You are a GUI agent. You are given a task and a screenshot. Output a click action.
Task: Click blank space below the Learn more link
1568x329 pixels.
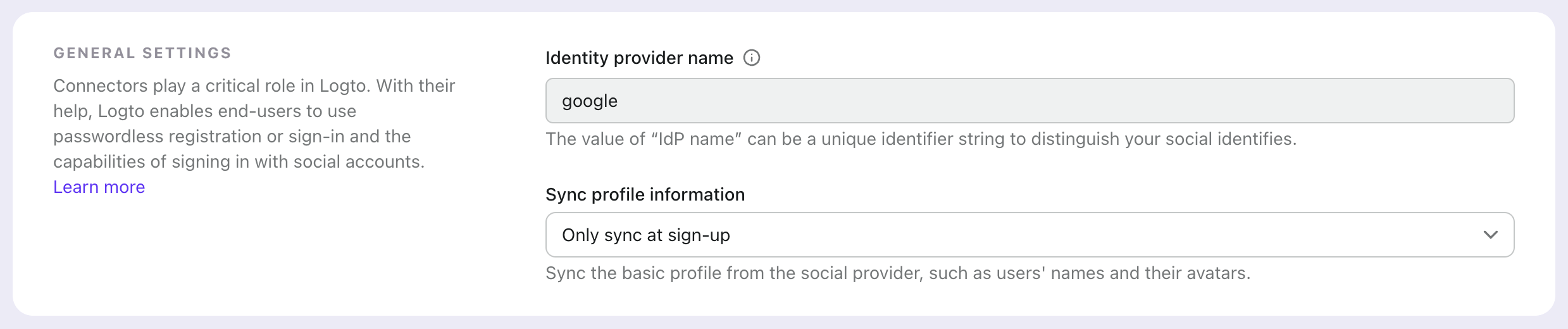(190, 253)
